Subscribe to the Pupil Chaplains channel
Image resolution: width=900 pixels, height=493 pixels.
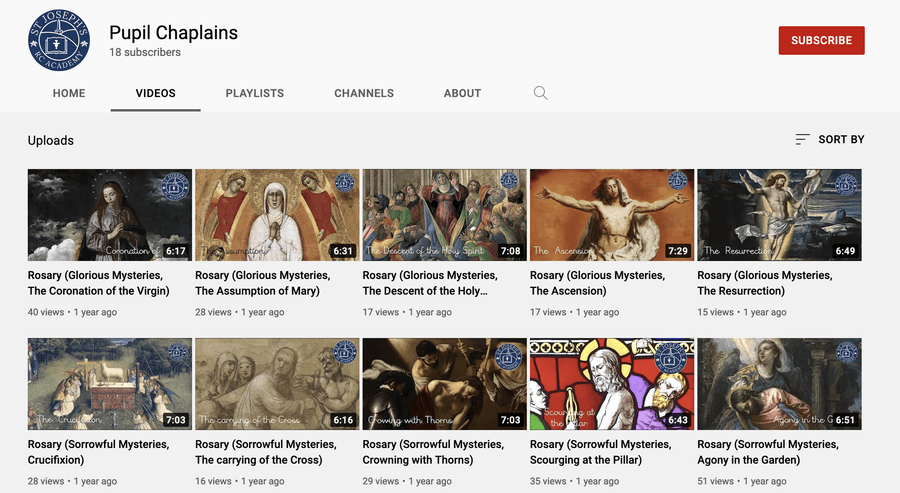821,40
